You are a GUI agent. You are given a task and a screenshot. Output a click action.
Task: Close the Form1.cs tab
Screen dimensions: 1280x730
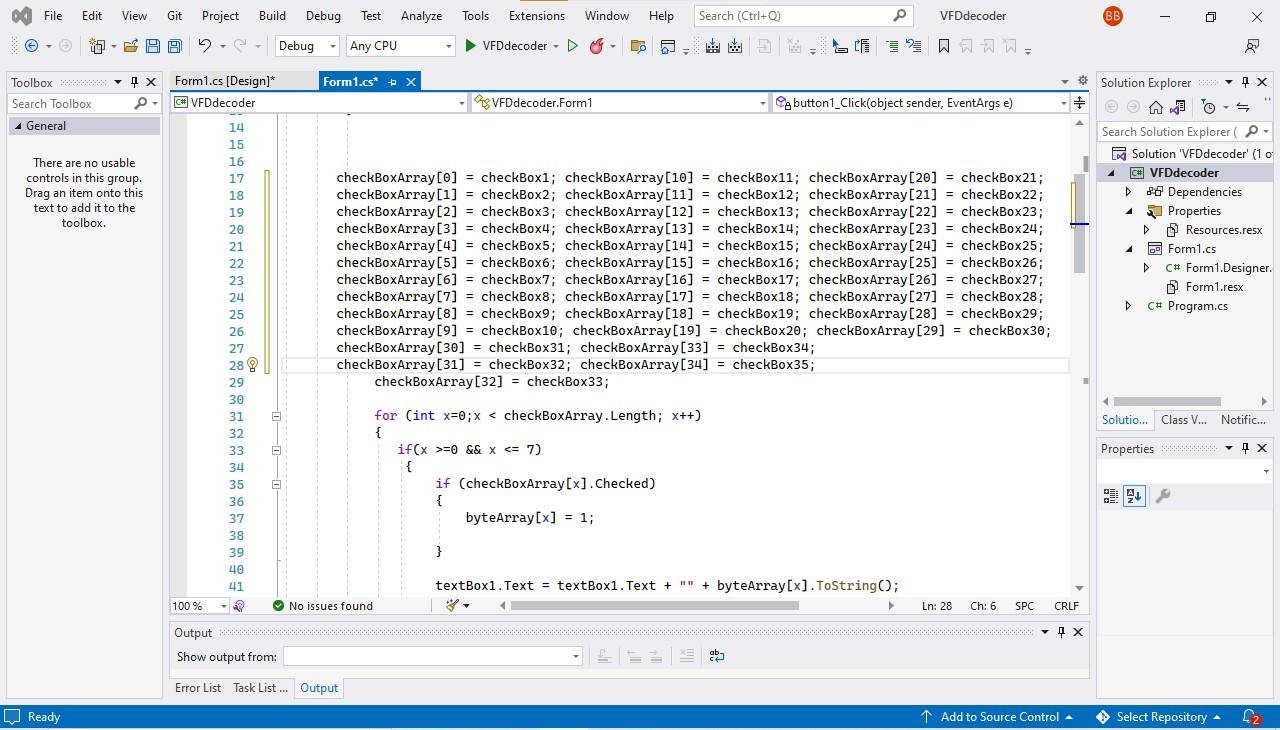tap(411, 82)
